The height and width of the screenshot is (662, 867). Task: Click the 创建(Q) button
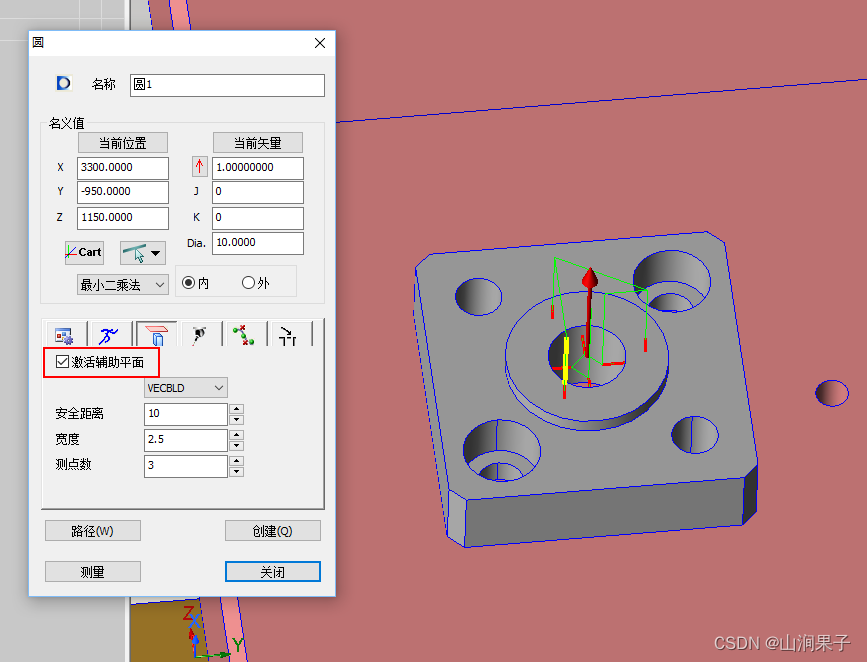(273, 531)
